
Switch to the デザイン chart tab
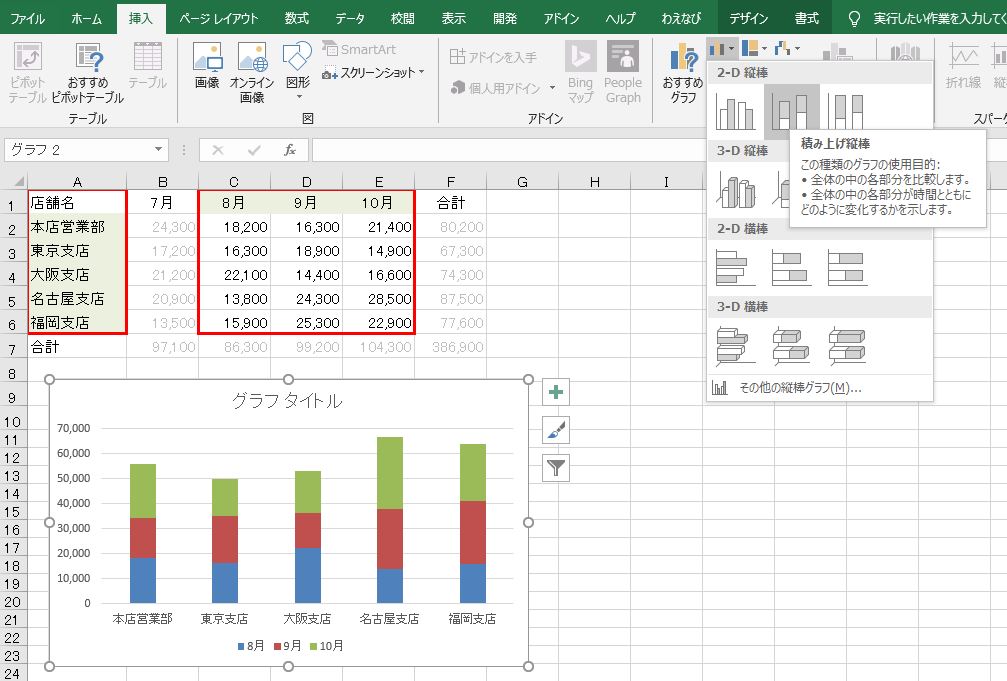tap(749, 18)
